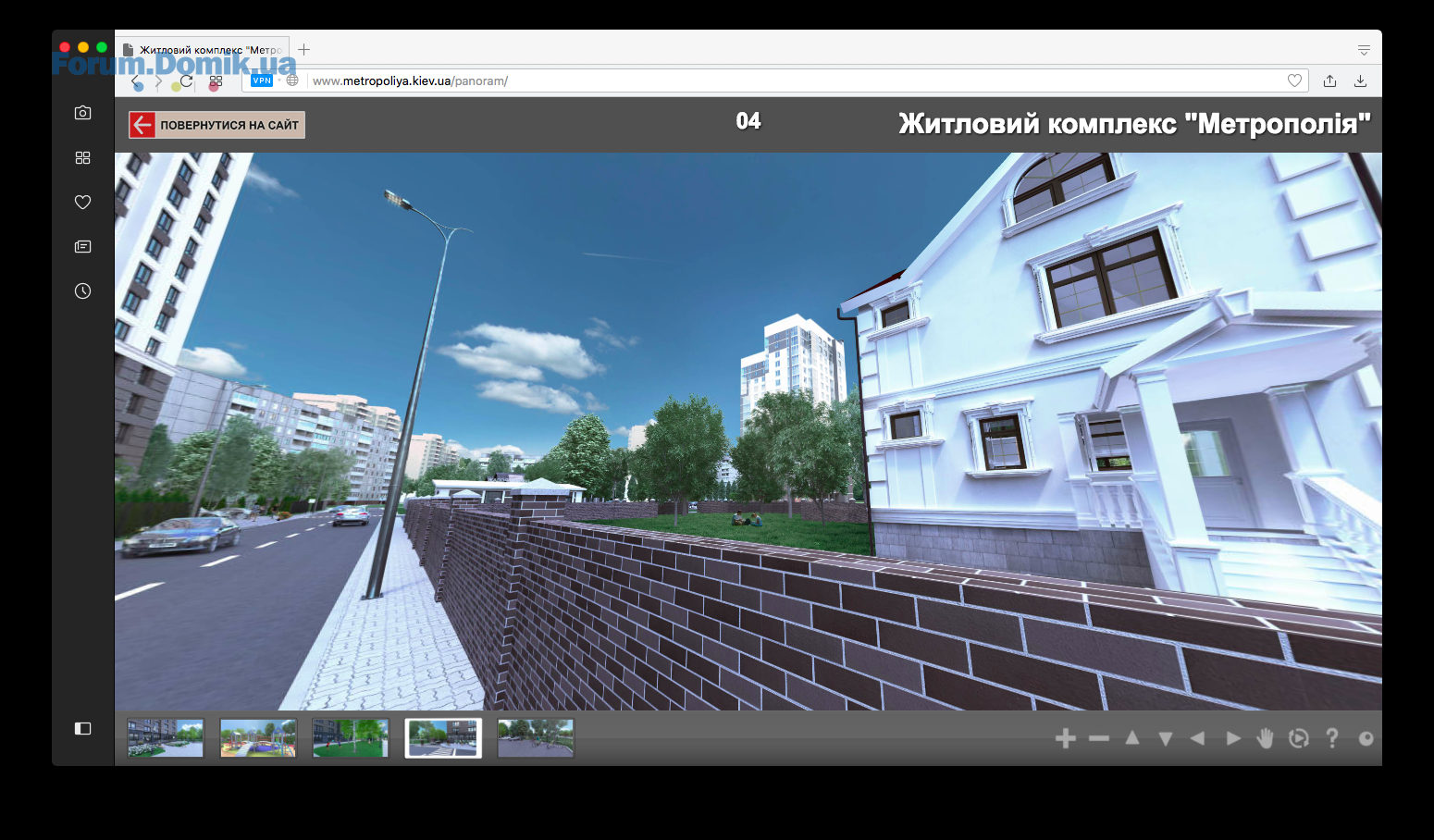Zoom out the panorama with minus icon
The width and height of the screenshot is (1434, 840).
1099,738
